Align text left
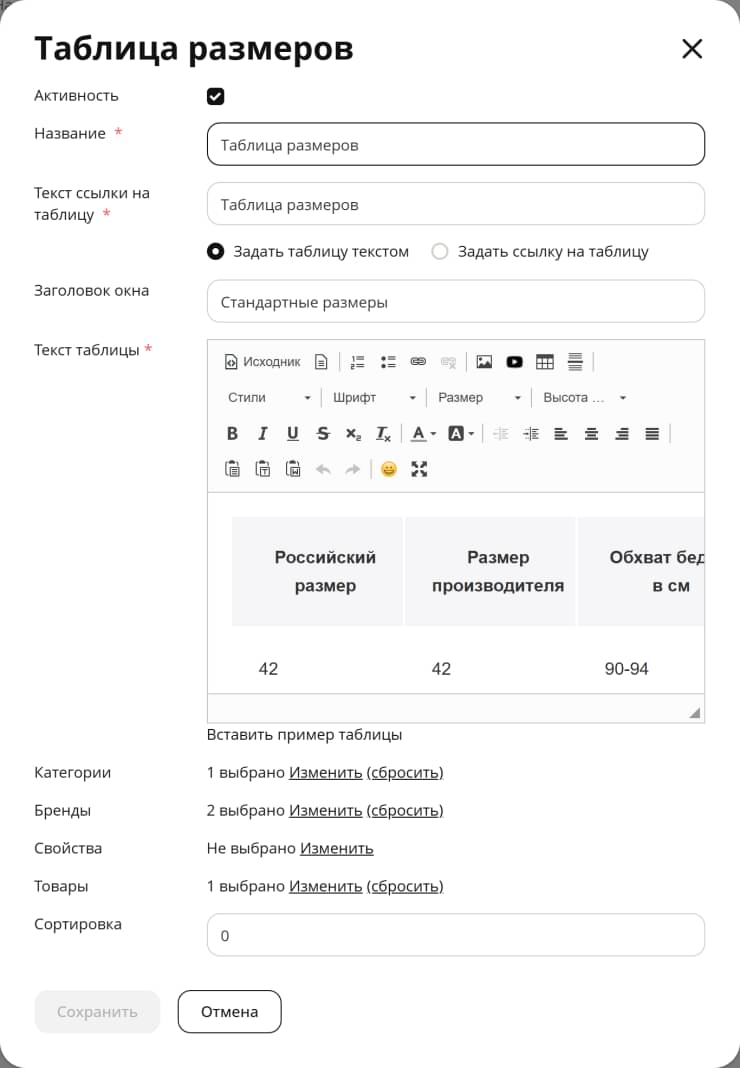The height and width of the screenshot is (1068, 740). click(x=561, y=433)
